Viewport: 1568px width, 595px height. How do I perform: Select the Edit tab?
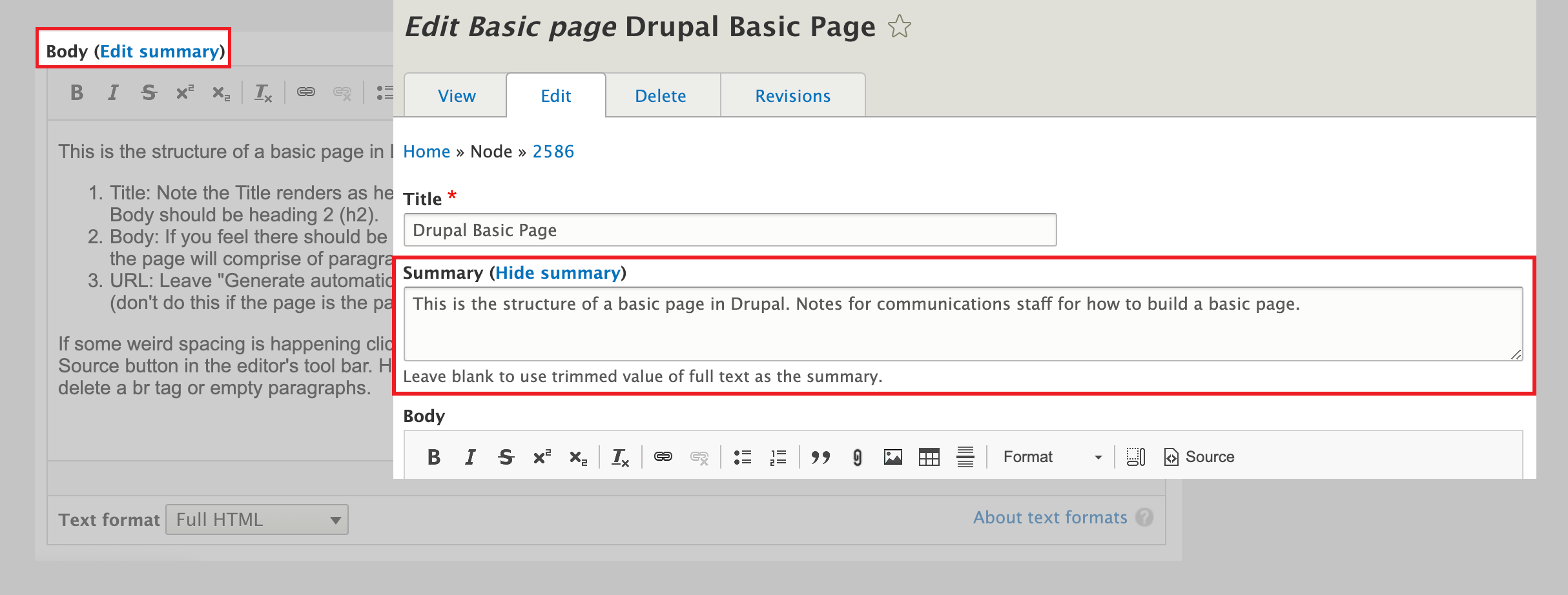tap(556, 96)
